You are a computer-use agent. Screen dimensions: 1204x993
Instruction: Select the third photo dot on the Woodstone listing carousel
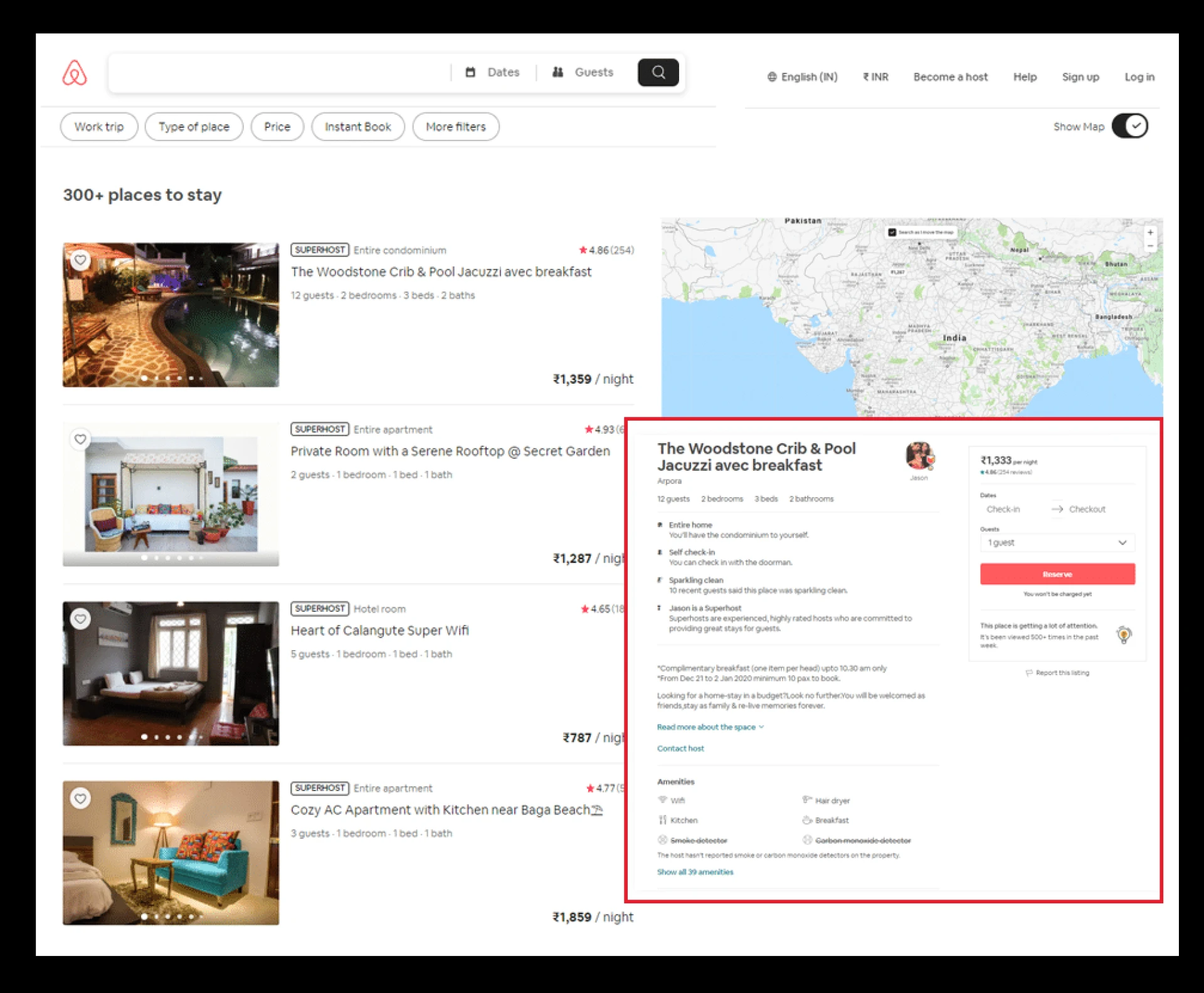(167, 379)
